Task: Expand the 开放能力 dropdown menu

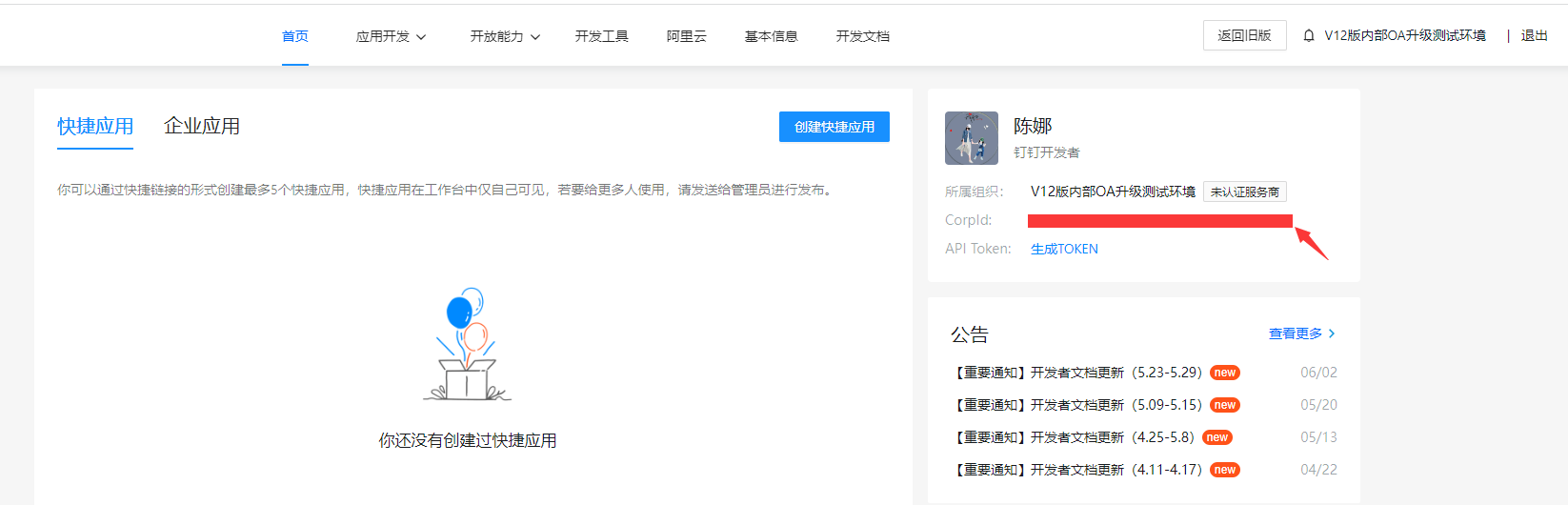Action: 505,36
